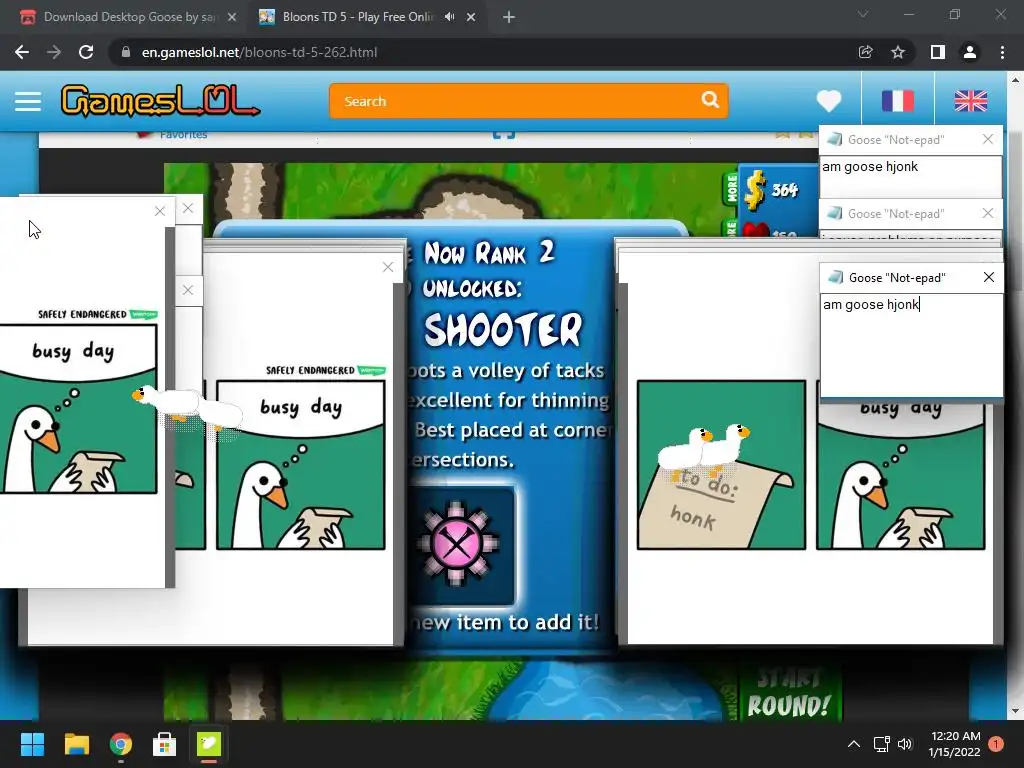The width and height of the screenshot is (1024, 768).
Task: Open the tab search chevron
Action: click(863, 14)
